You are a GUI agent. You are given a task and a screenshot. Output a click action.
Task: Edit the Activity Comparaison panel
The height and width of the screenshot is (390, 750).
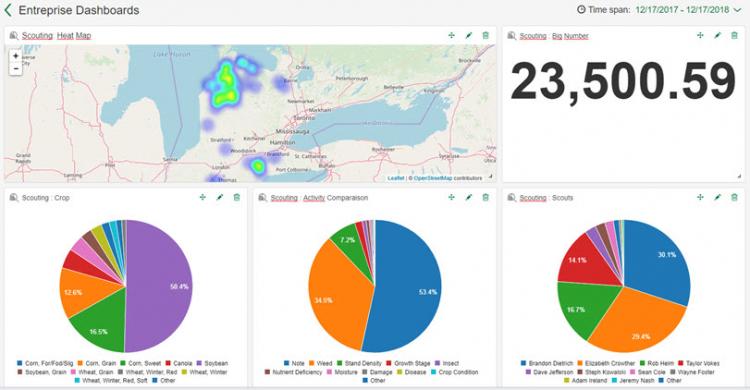[469, 197]
